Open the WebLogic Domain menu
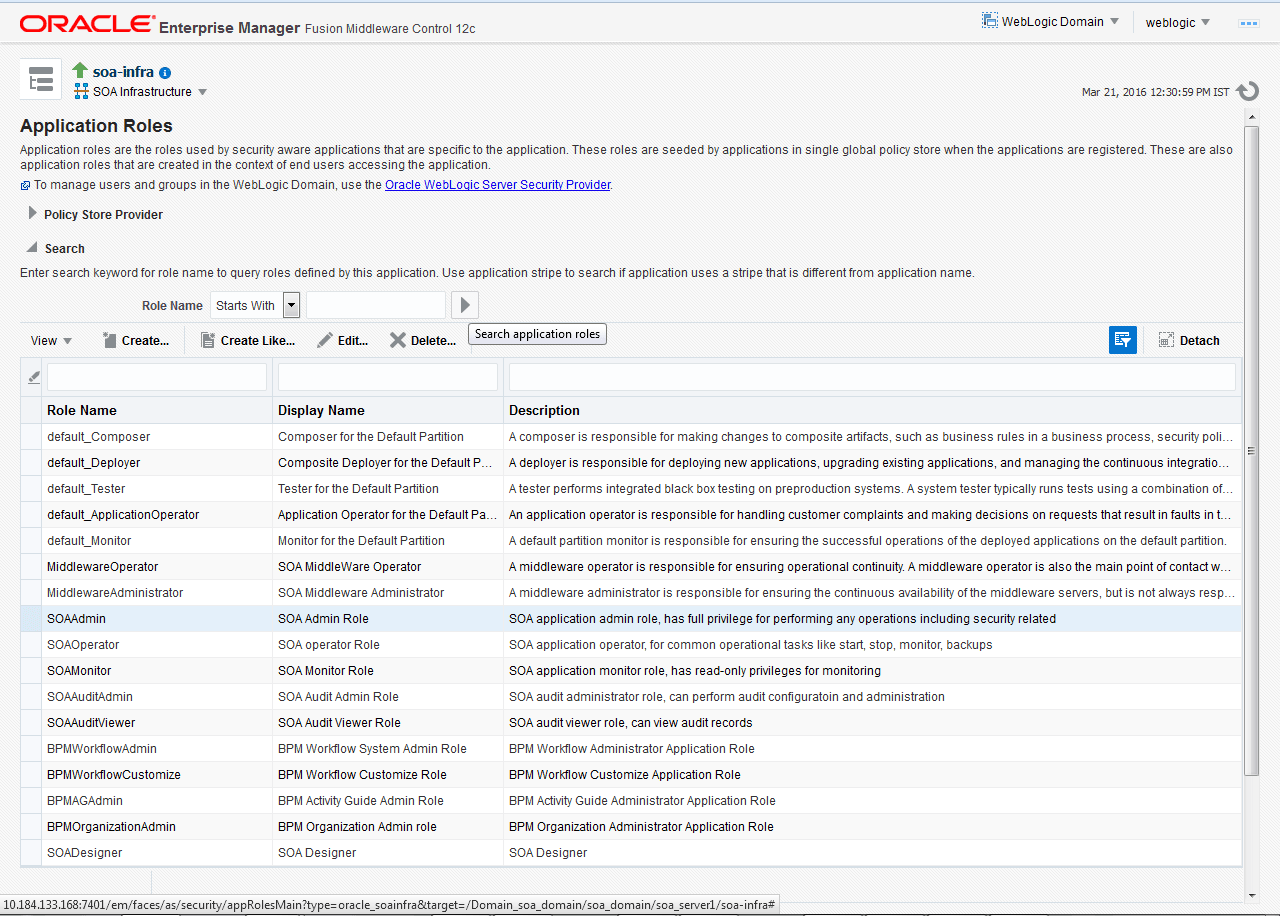Screen dimensions: 1280x916 click(1051, 22)
